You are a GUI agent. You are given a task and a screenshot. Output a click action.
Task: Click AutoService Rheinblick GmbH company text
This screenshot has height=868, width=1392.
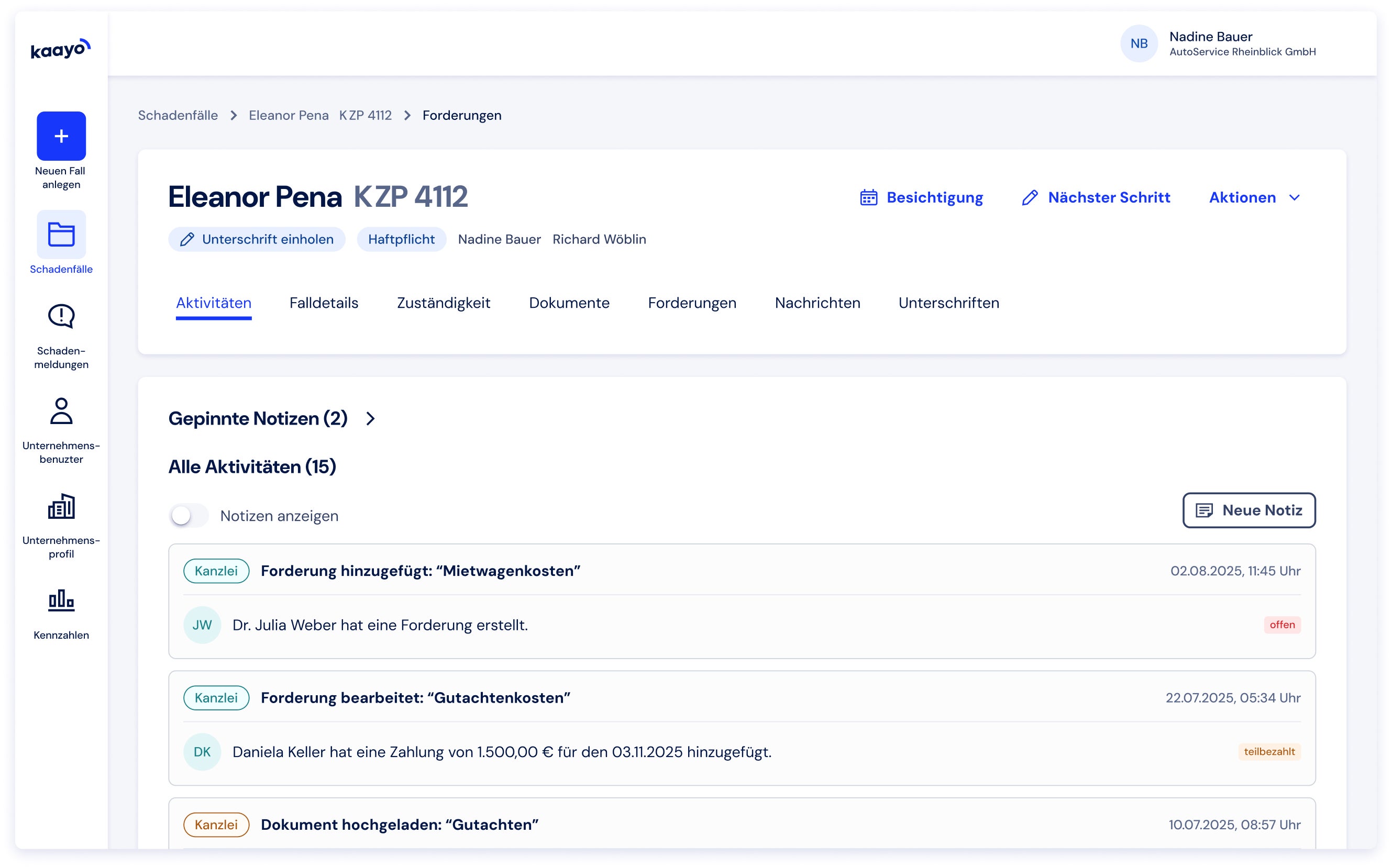click(1243, 52)
